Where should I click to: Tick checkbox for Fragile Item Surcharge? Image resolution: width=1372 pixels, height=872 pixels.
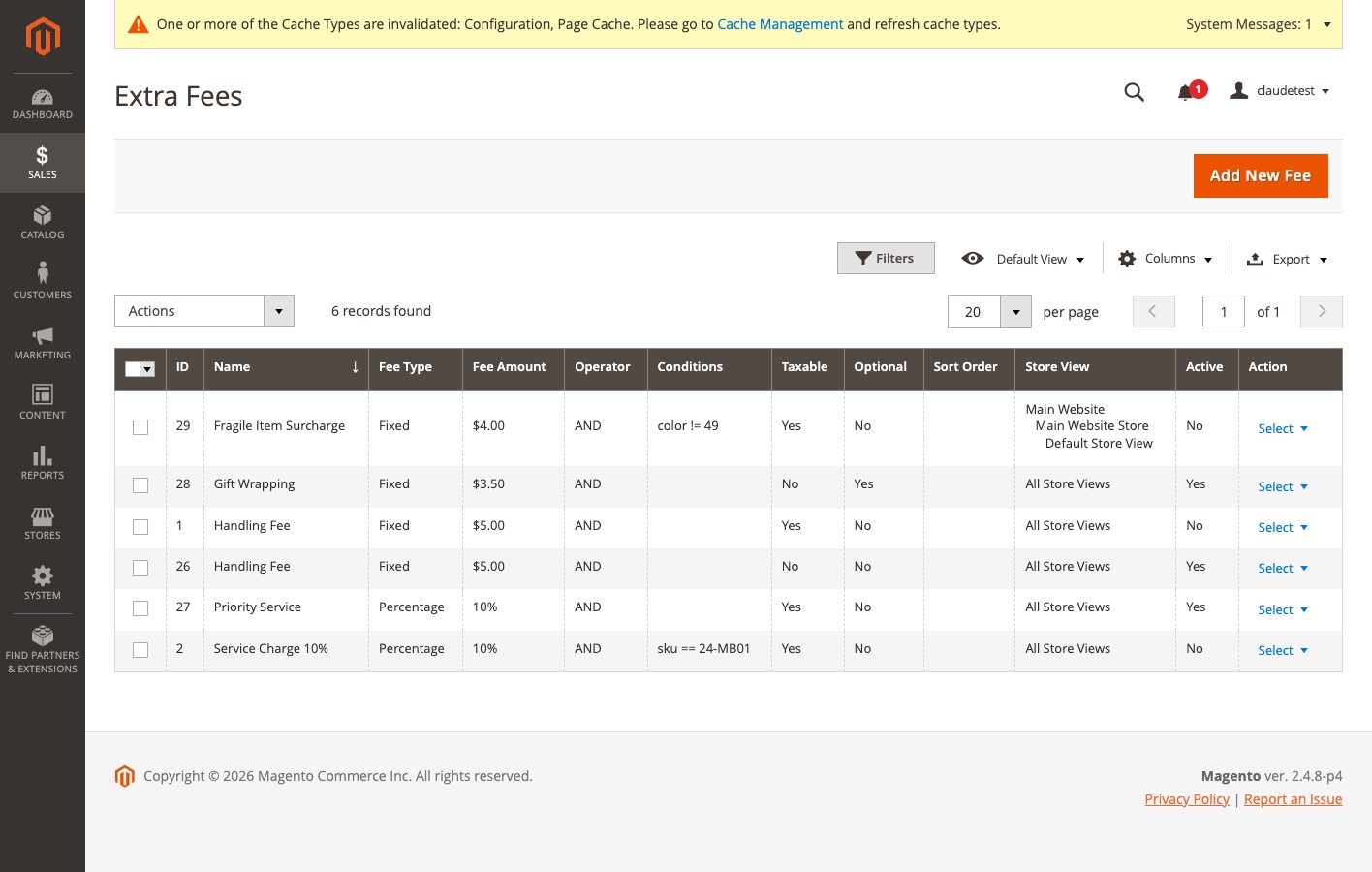(140, 427)
